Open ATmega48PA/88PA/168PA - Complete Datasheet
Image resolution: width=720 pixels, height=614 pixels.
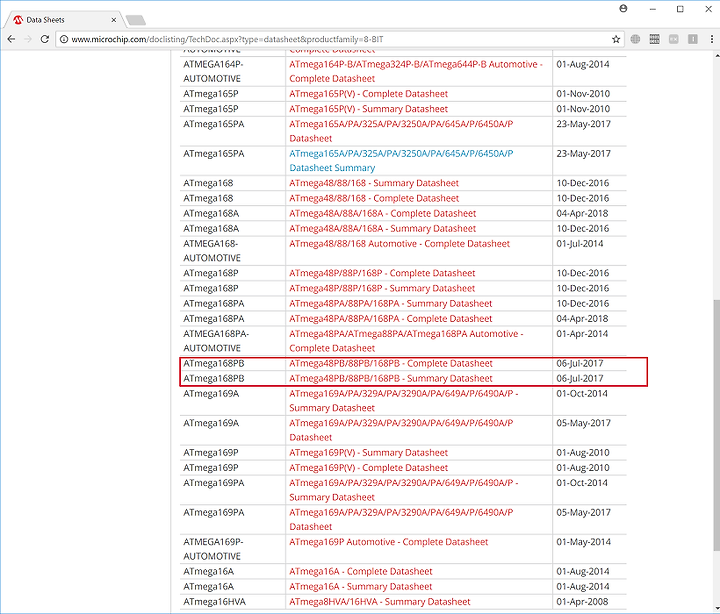pos(391,318)
